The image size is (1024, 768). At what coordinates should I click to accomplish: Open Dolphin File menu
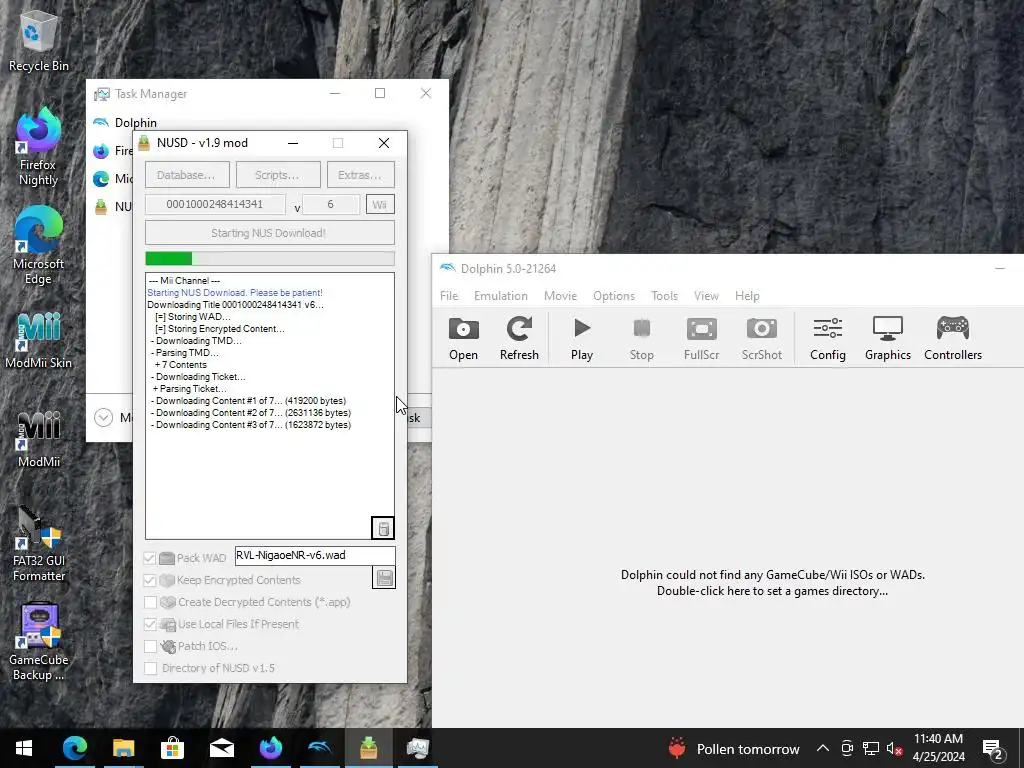coord(449,296)
